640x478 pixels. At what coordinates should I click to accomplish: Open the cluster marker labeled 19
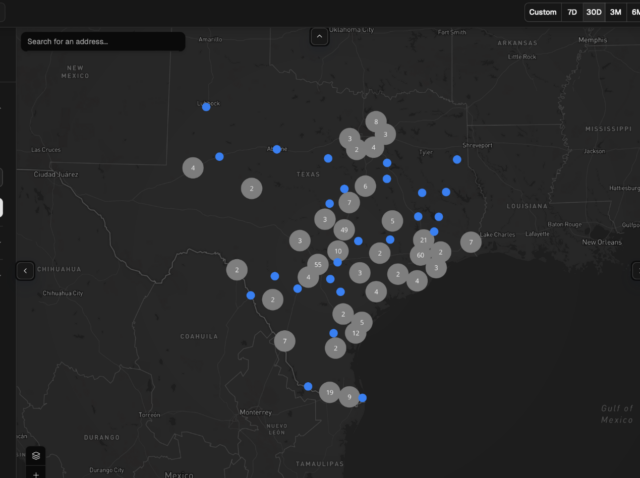point(330,392)
